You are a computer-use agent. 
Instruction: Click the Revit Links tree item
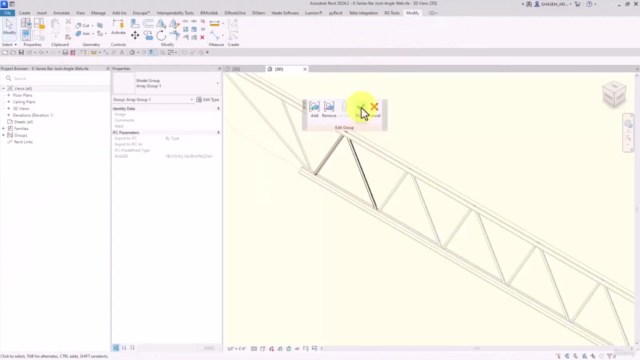(x=23, y=142)
